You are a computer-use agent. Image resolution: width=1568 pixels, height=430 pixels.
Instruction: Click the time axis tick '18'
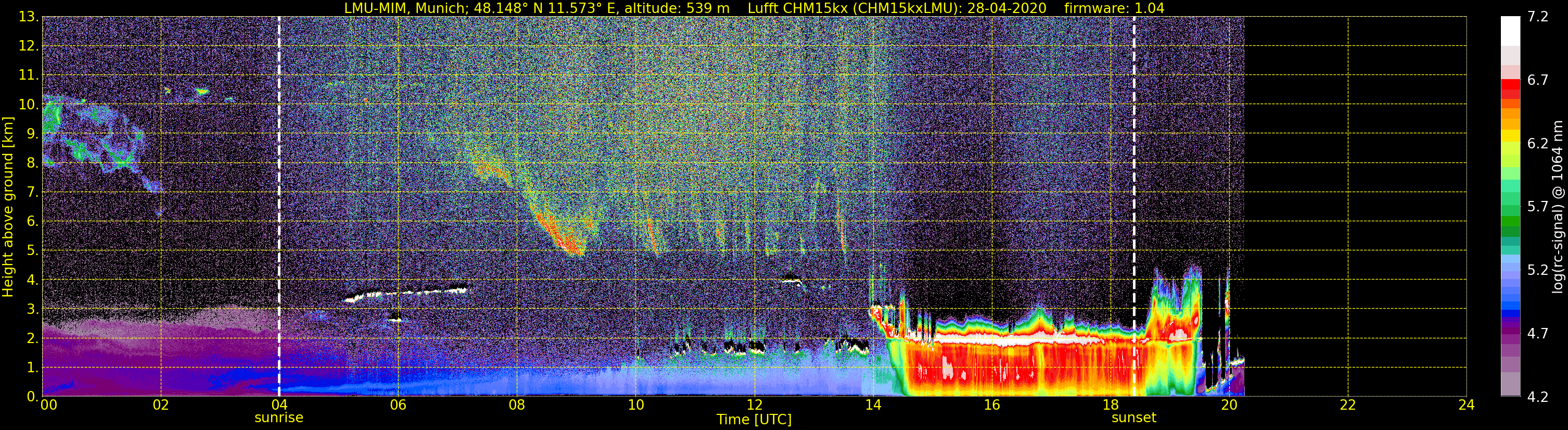[x=1110, y=405]
